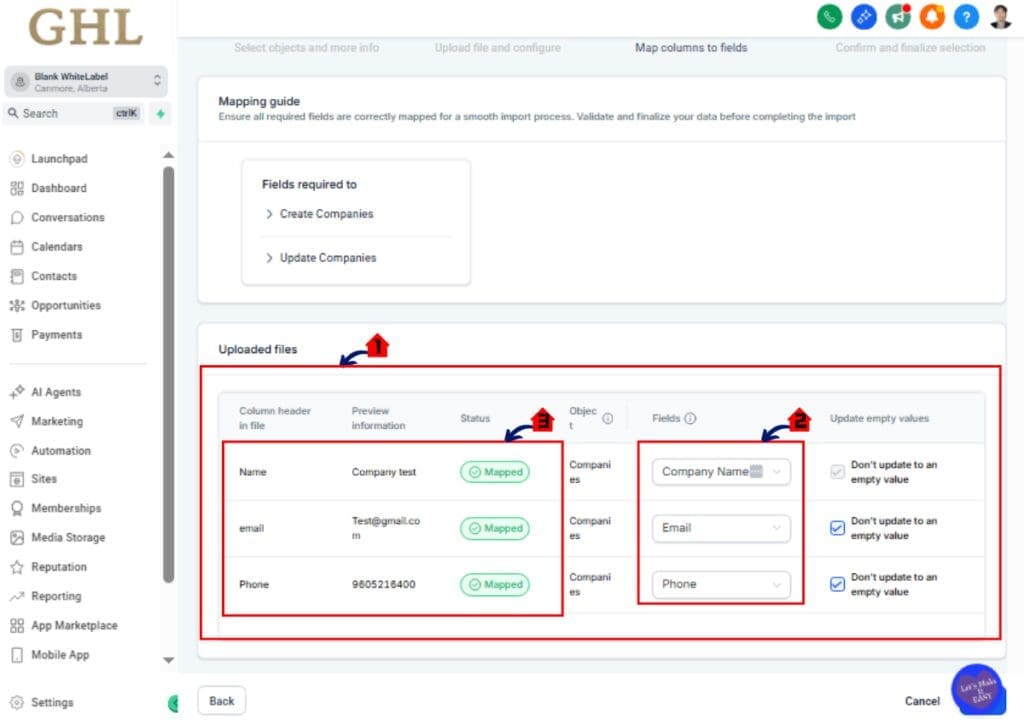Select the AI Agents sidebar icon
Image resolution: width=1024 pixels, height=725 pixels.
tap(19, 392)
